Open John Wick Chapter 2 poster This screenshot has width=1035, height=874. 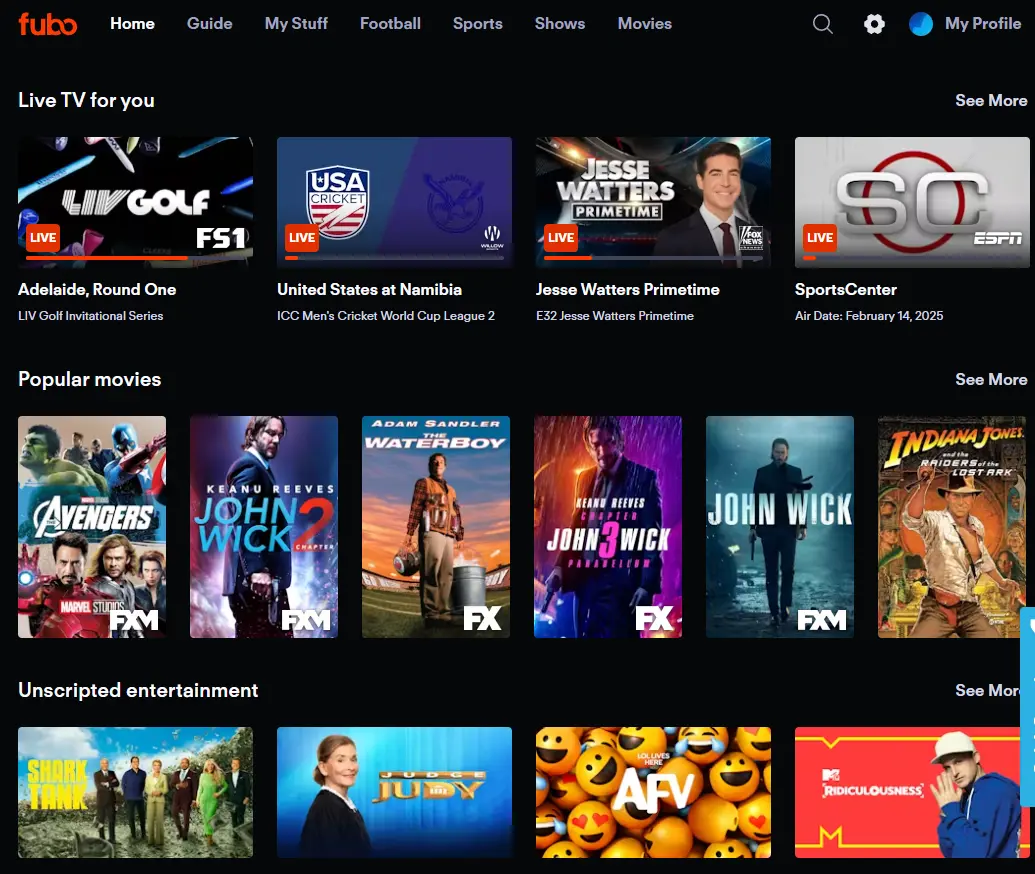point(263,527)
